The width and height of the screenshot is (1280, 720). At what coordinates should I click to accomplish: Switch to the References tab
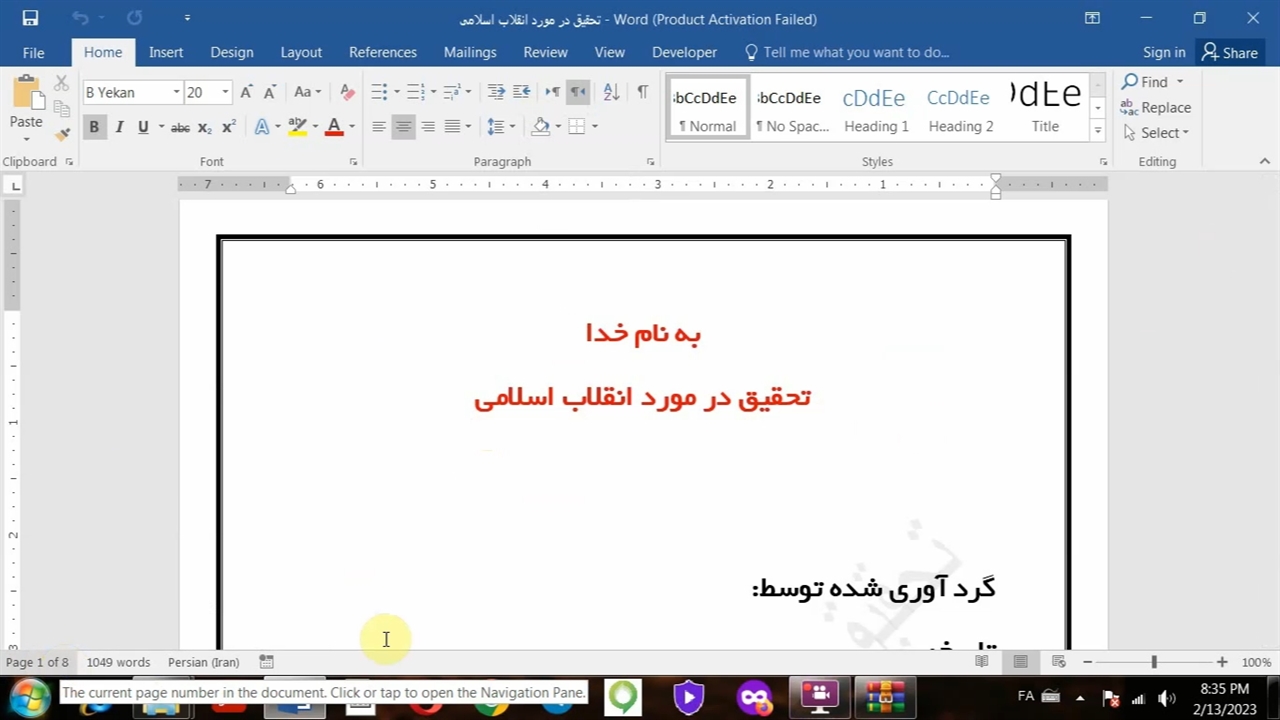[x=382, y=52]
